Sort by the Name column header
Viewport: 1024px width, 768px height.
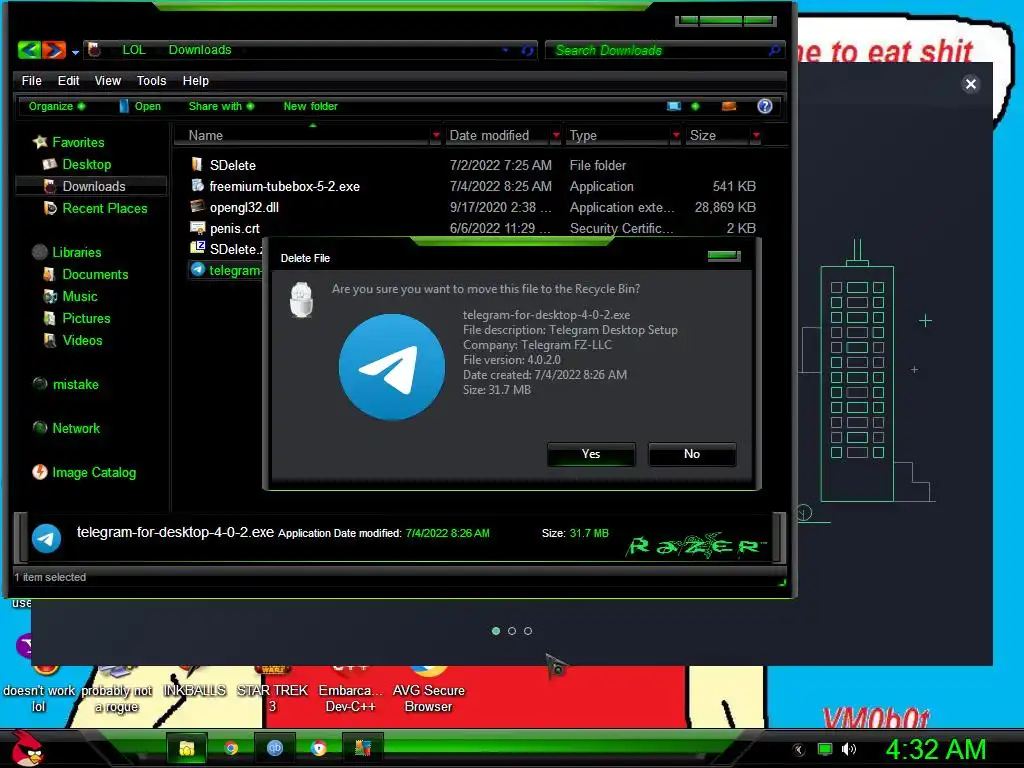[x=206, y=135]
